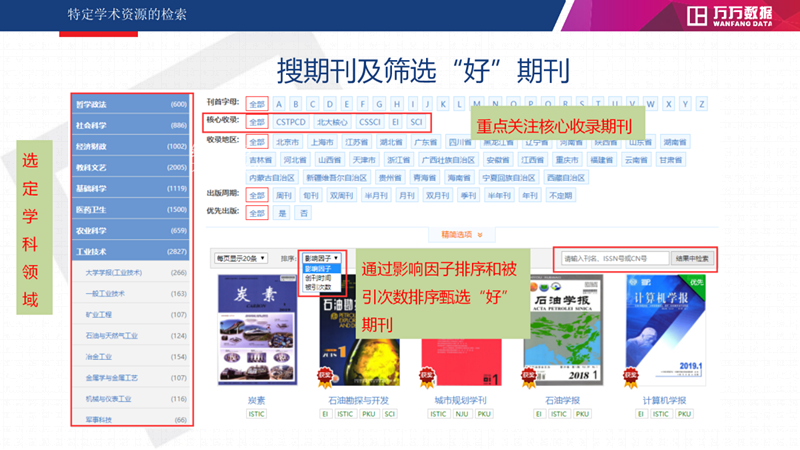
Task: Select CSSCI core index filter
Action: point(370,122)
